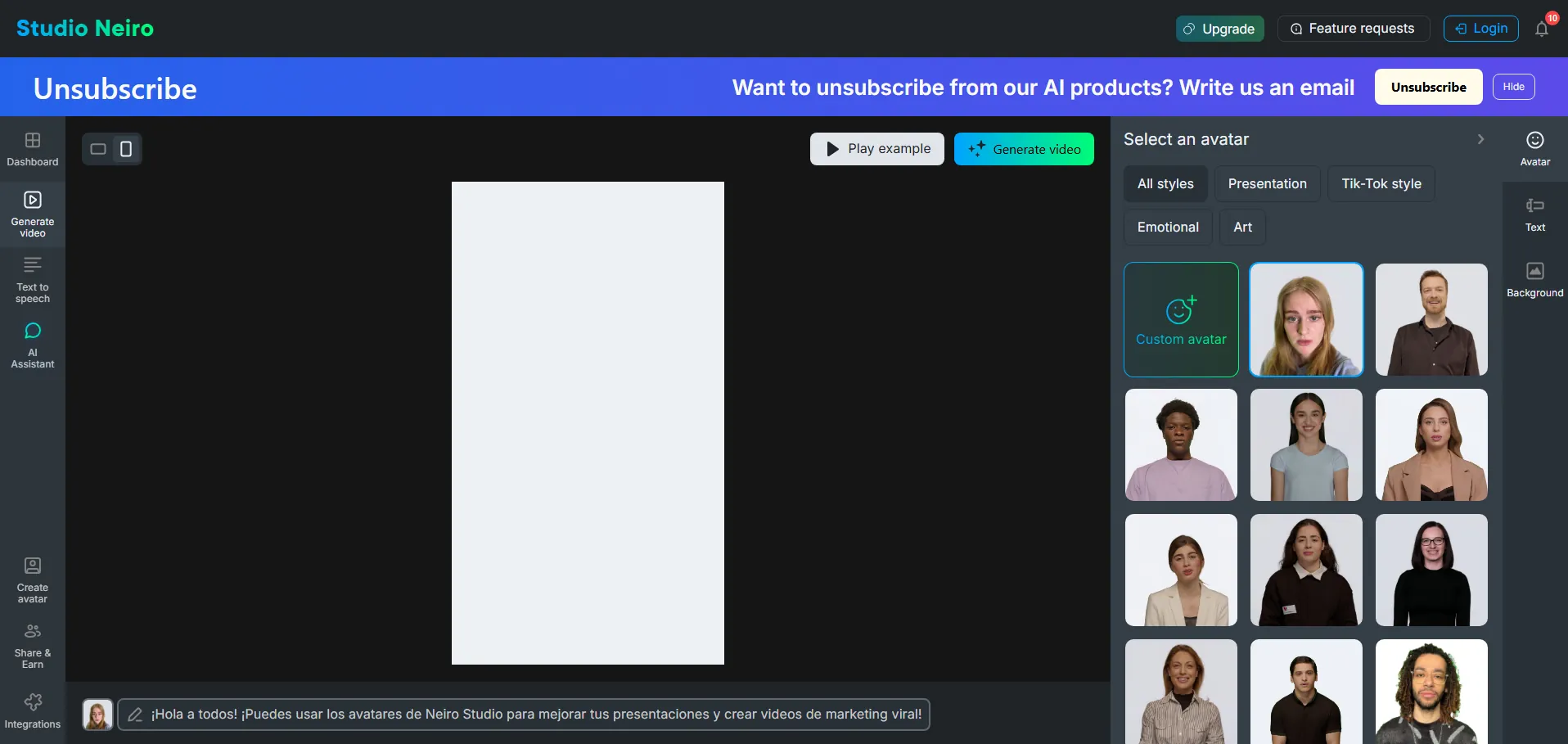Select the Tik-Tok style tab
This screenshot has height=744, width=1568.
1381,184
